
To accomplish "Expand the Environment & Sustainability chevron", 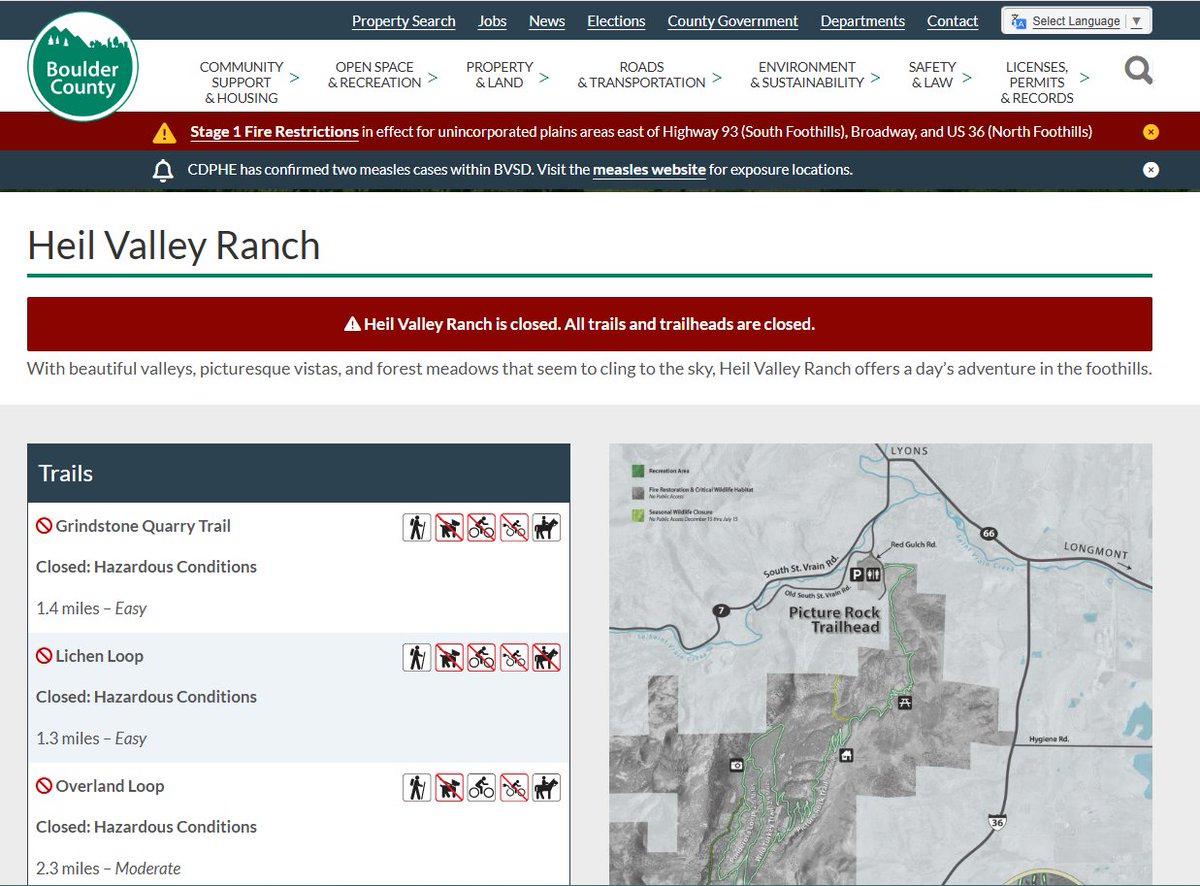I will pyautogui.click(x=875, y=76).
